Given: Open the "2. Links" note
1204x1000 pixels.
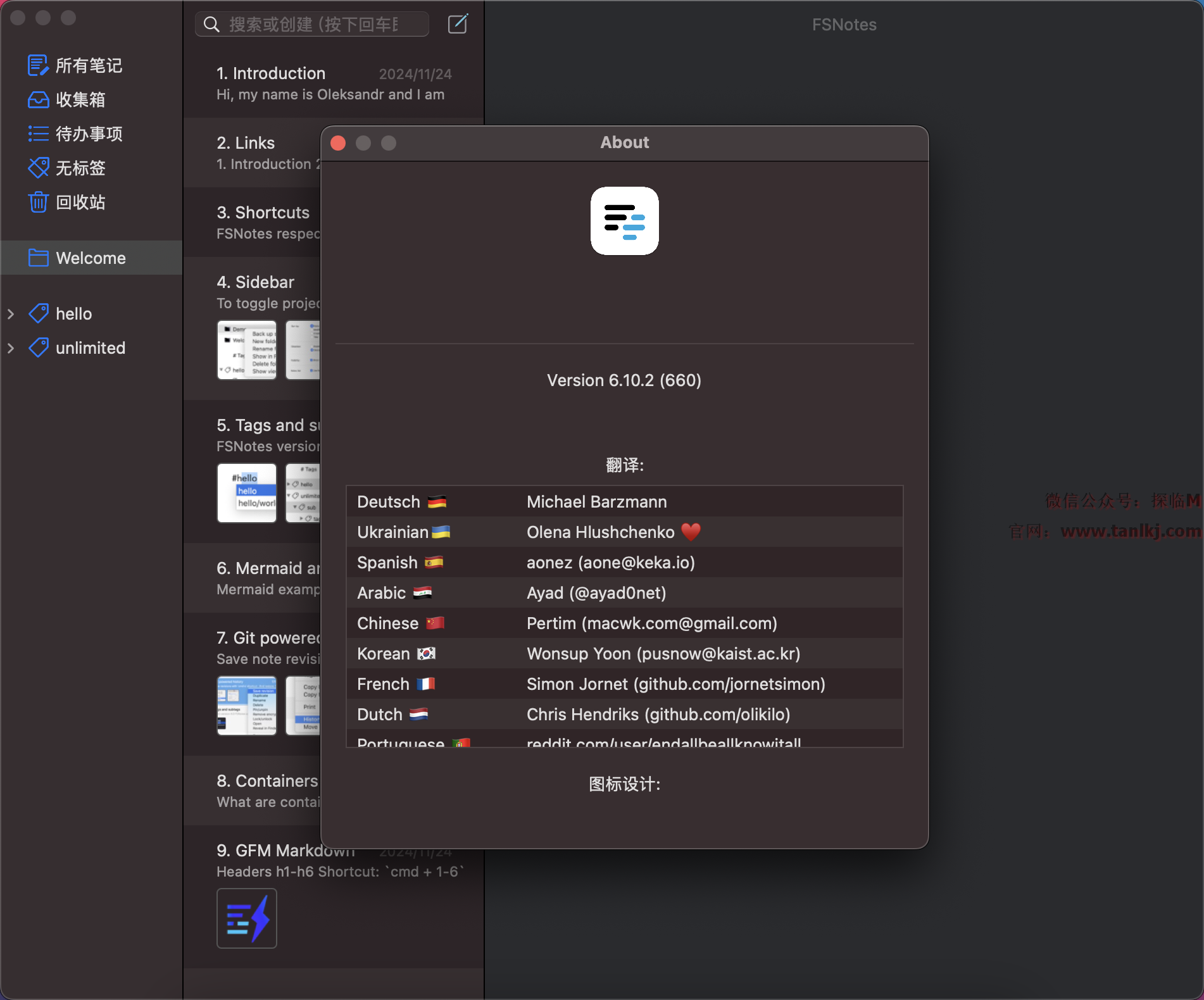Looking at the screenshot, I should [252, 153].
